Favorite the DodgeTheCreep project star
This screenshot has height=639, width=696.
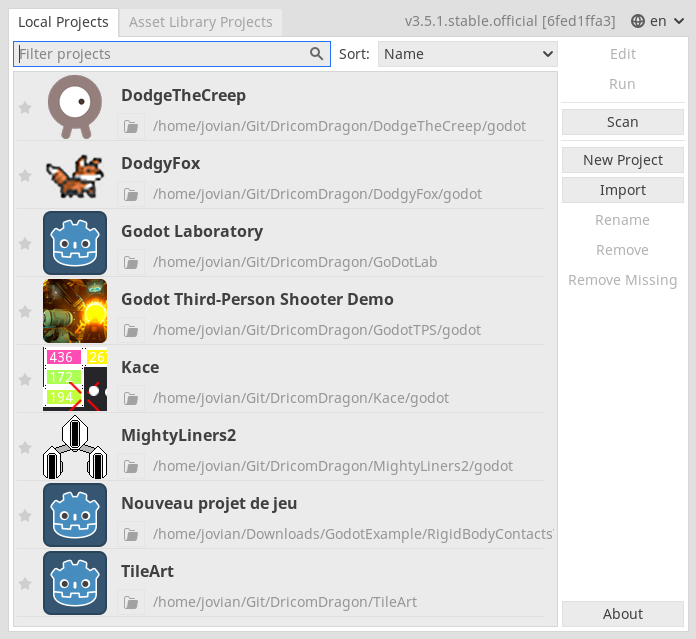[25, 107]
